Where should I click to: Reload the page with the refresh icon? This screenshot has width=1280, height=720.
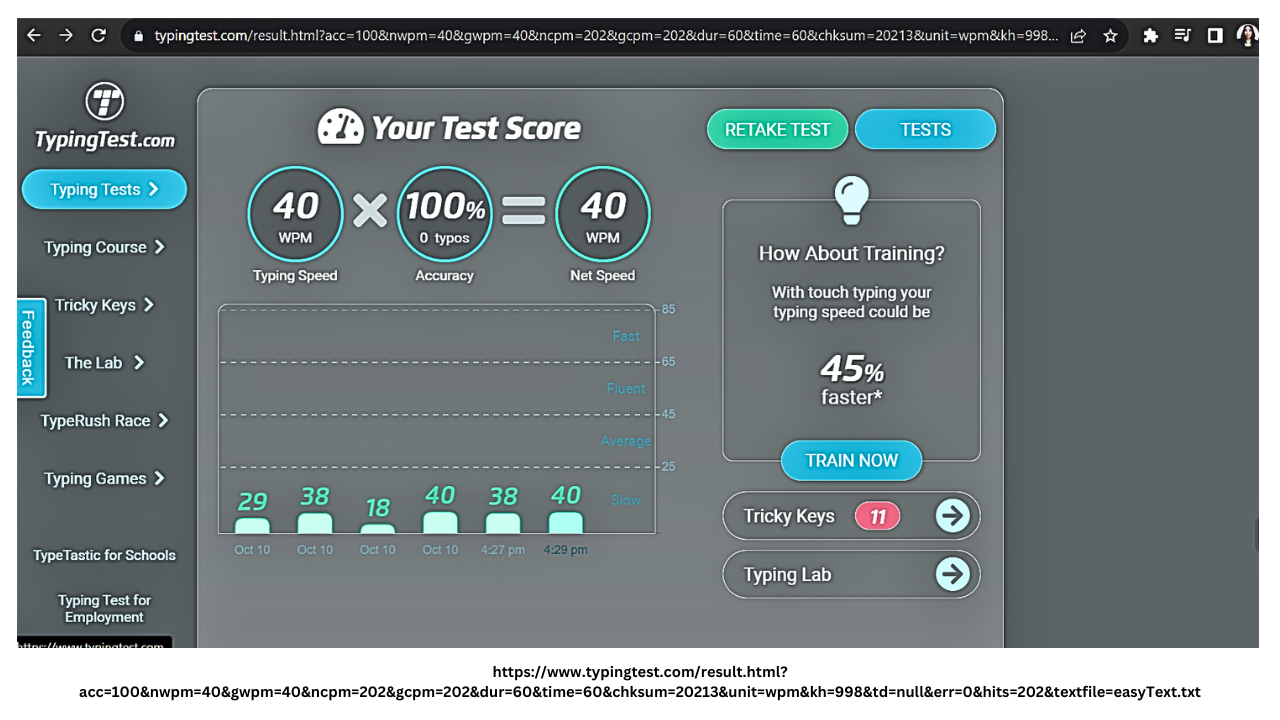click(98, 36)
